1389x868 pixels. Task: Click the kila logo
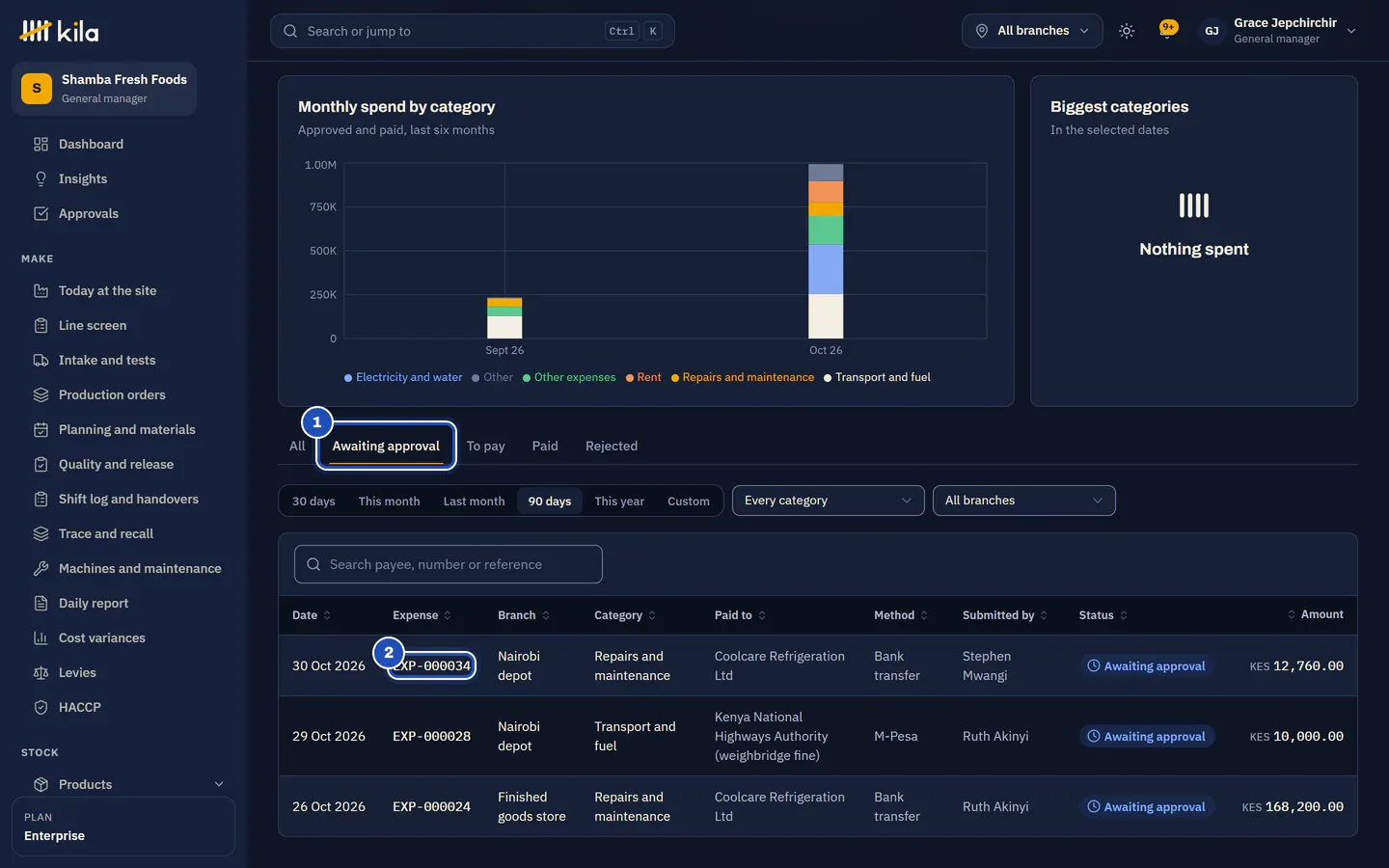pos(59,32)
